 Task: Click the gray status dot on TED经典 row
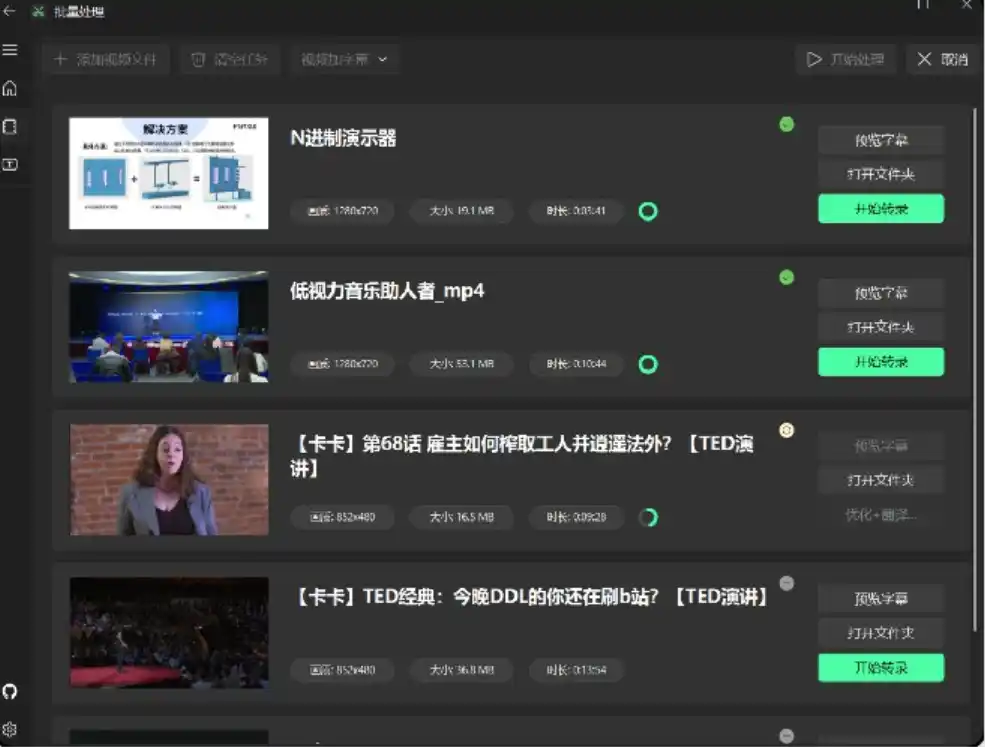pos(786,583)
